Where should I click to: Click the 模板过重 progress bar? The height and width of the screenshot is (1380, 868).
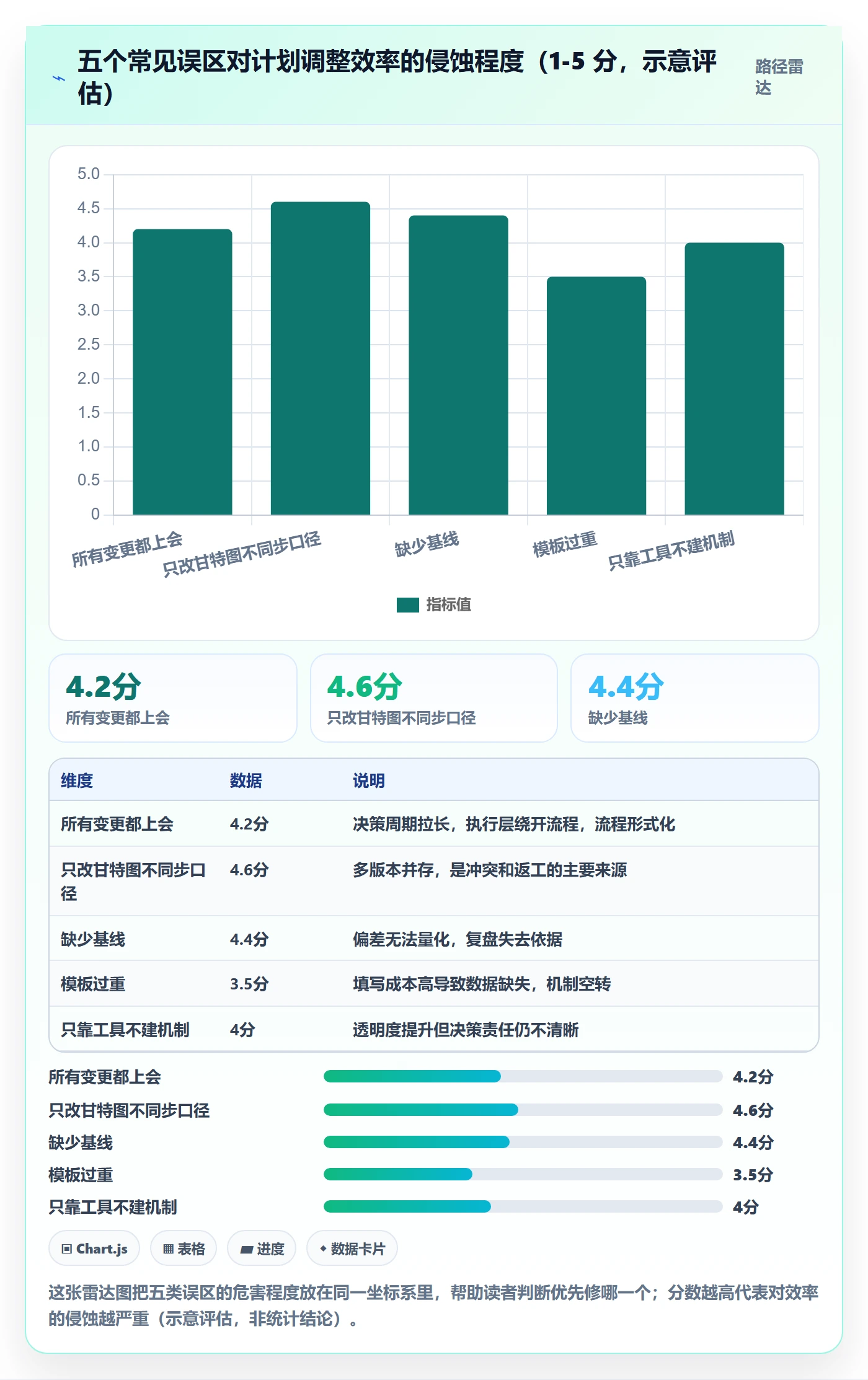pyautogui.click(x=523, y=1174)
